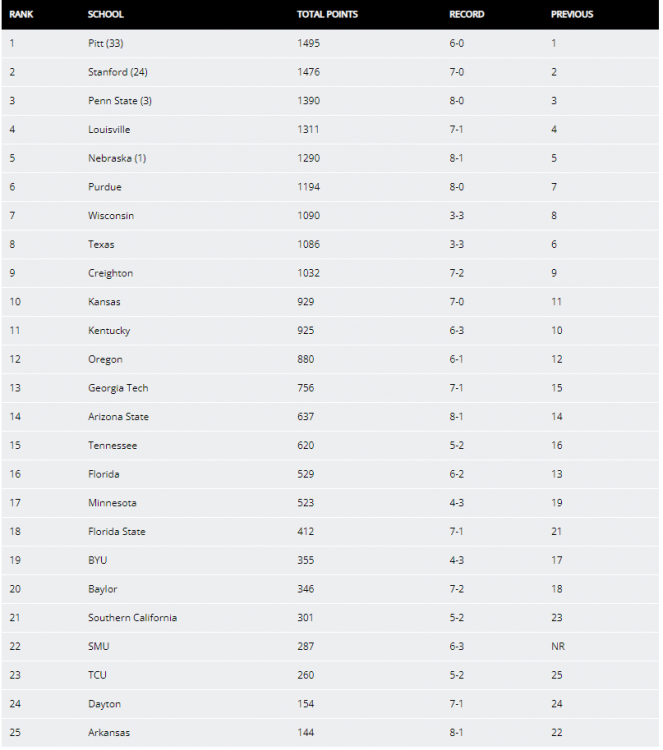This screenshot has height=750, width=663.
Task: Click the Wisconsin school name
Action: point(111,216)
